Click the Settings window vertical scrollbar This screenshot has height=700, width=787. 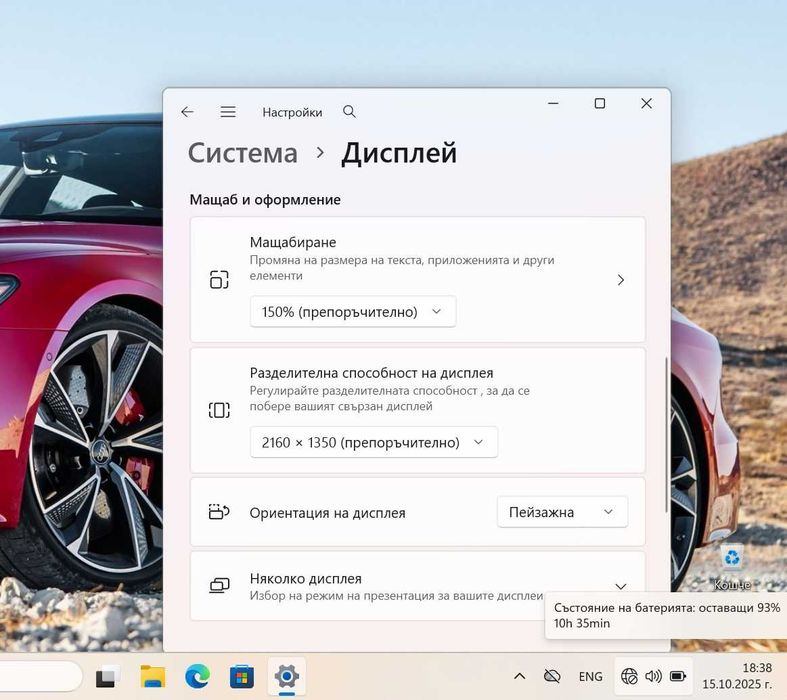(x=667, y=435)
